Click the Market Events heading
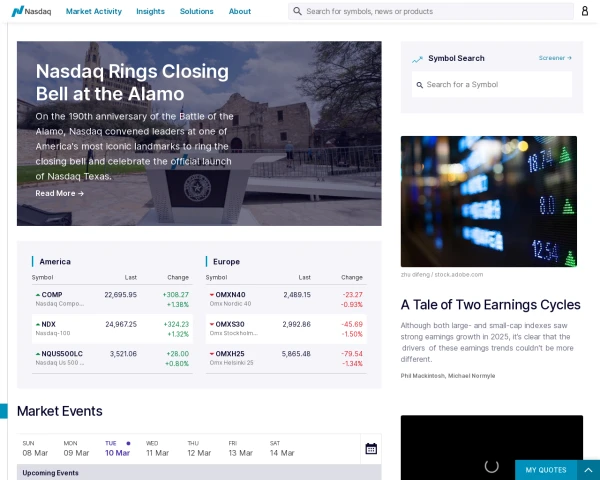The height and width of the screenshot is (480, 600). tap(60, 411)
